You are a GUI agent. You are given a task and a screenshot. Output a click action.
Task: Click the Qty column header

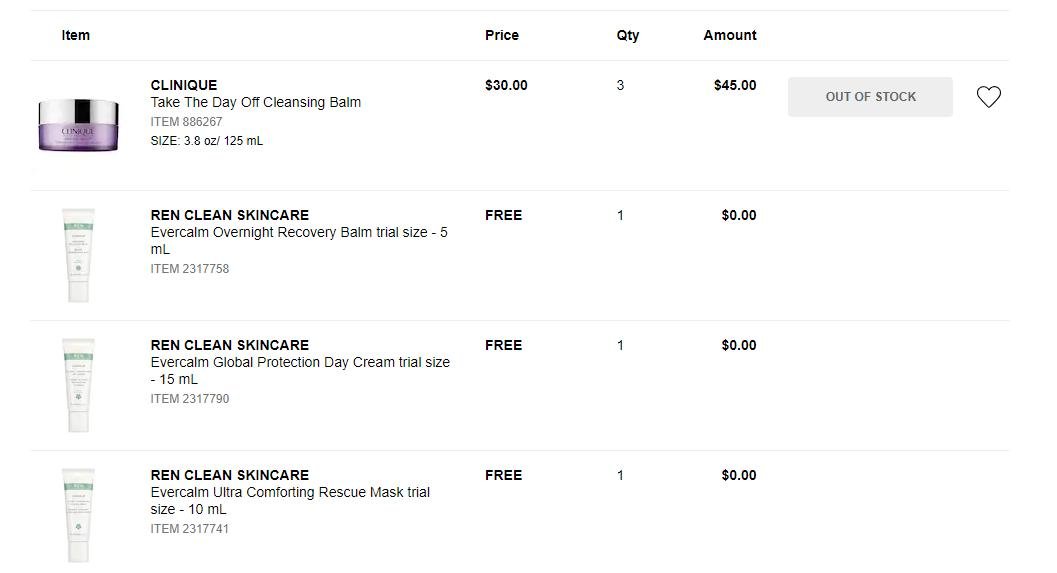[628, 35]
